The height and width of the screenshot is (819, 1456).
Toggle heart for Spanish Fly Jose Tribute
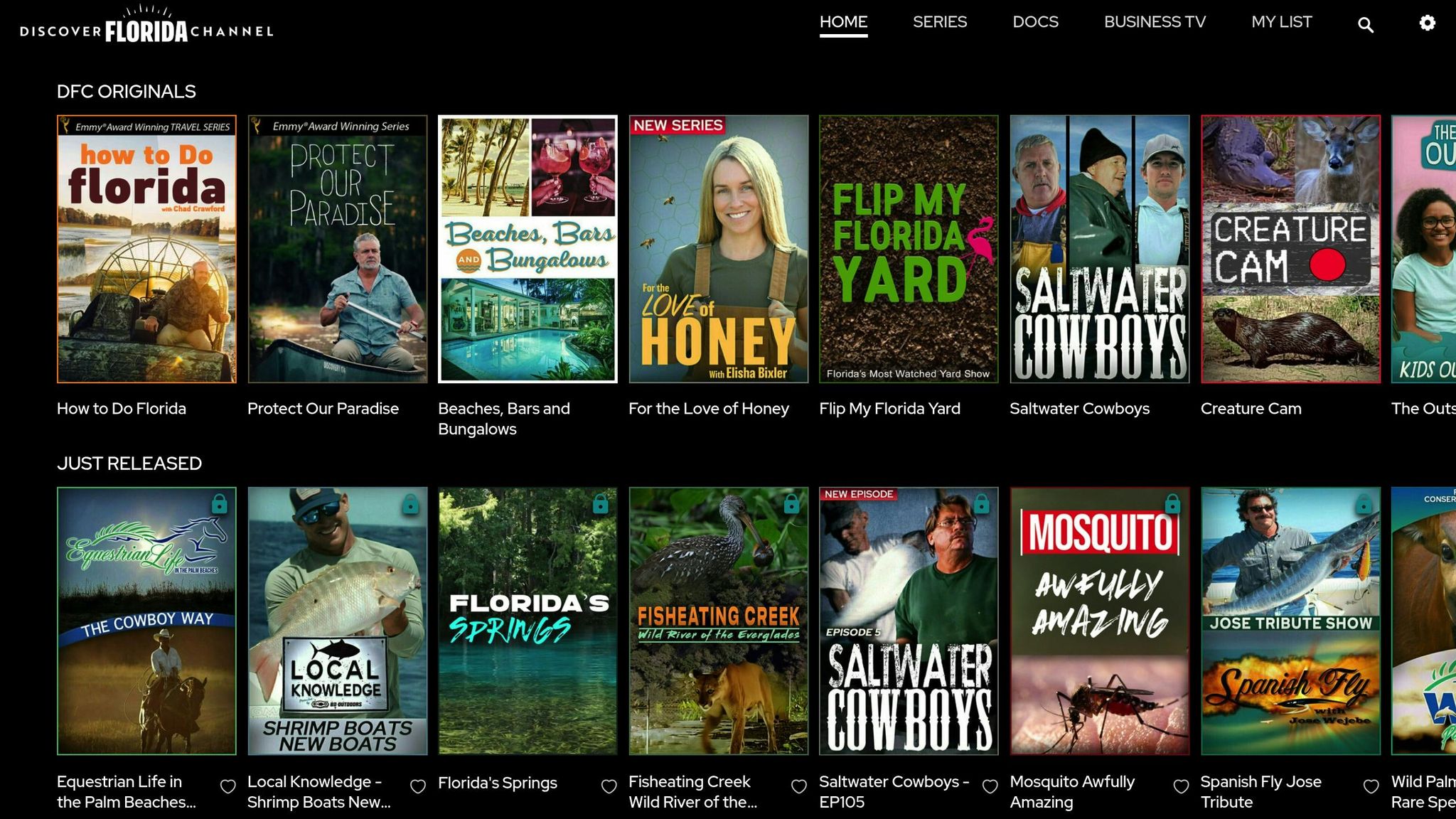(x=1371, y=786)
